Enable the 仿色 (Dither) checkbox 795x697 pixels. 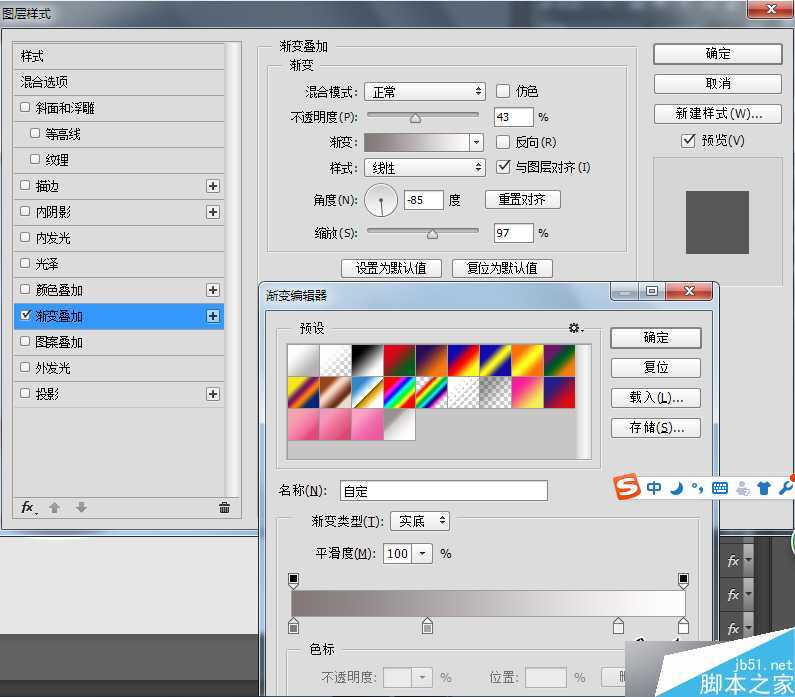[x=503, y=91]
